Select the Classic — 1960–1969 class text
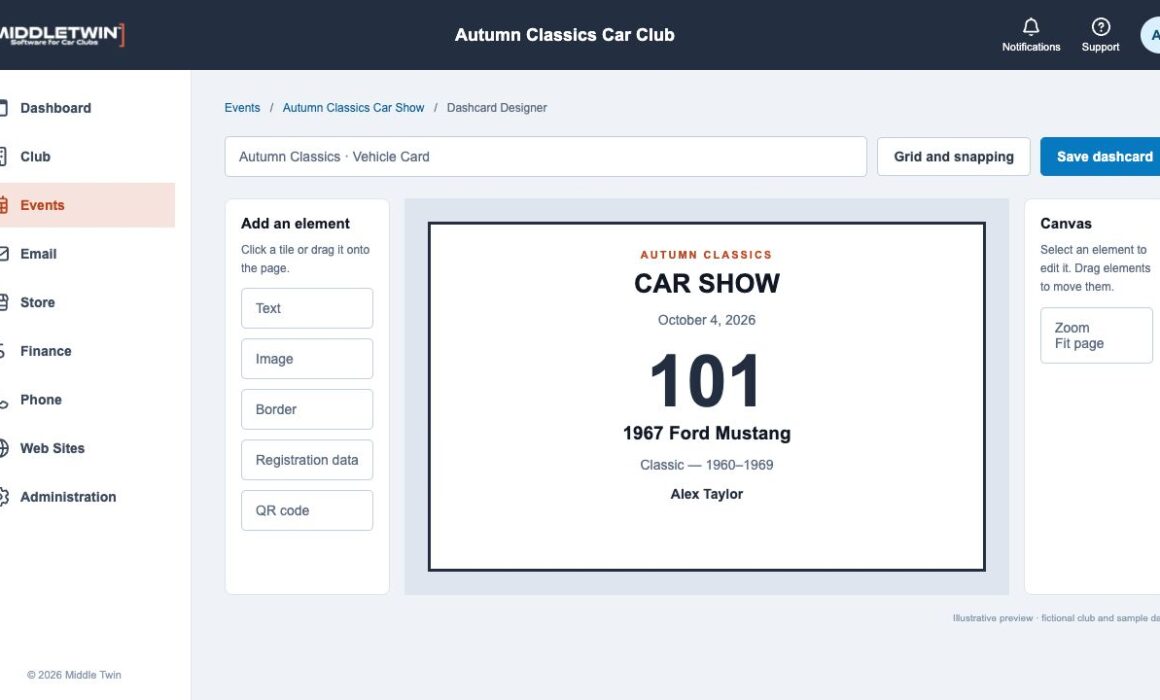The image size is (1160, 700). tap(707, 465)
